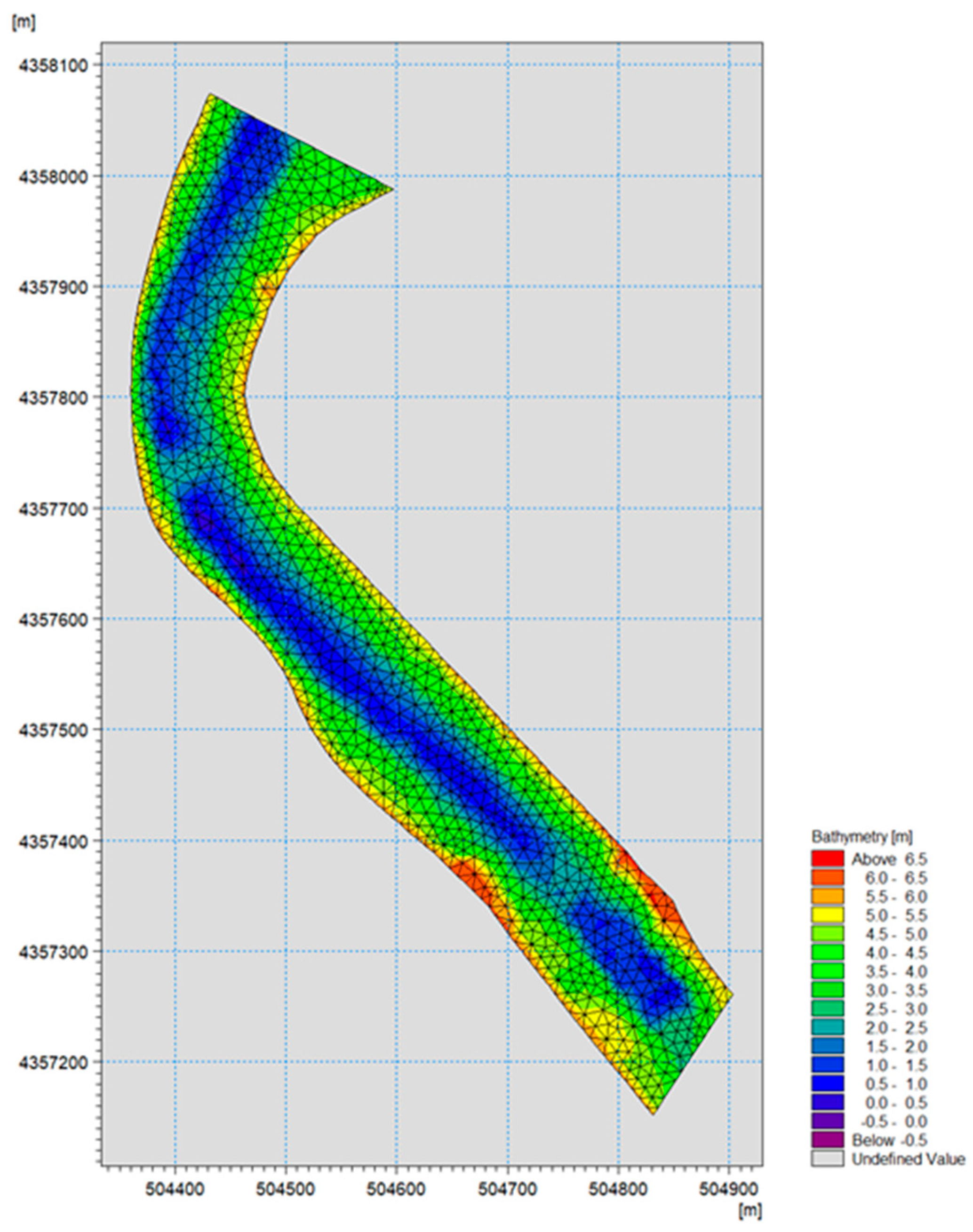Click the gray 'Undefined Value' legend swatch
This screenshot has width=973, height=1232.
point(827,1159)
